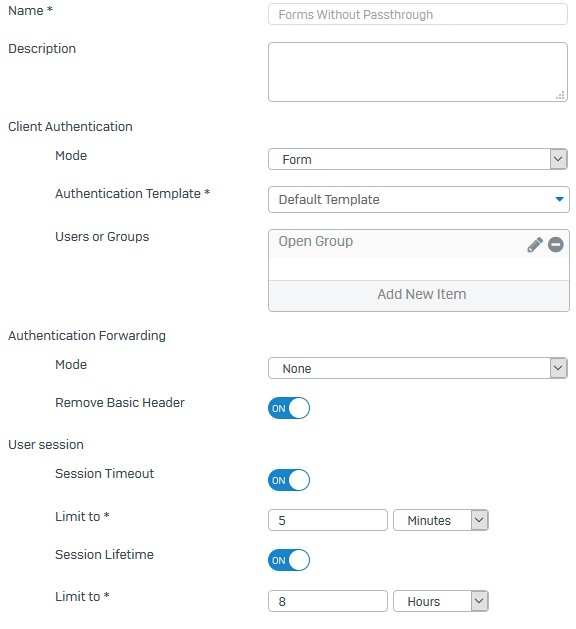
Task: Click the Description resize grip handle
Action: pyautogui.click(x=560, y=95)
